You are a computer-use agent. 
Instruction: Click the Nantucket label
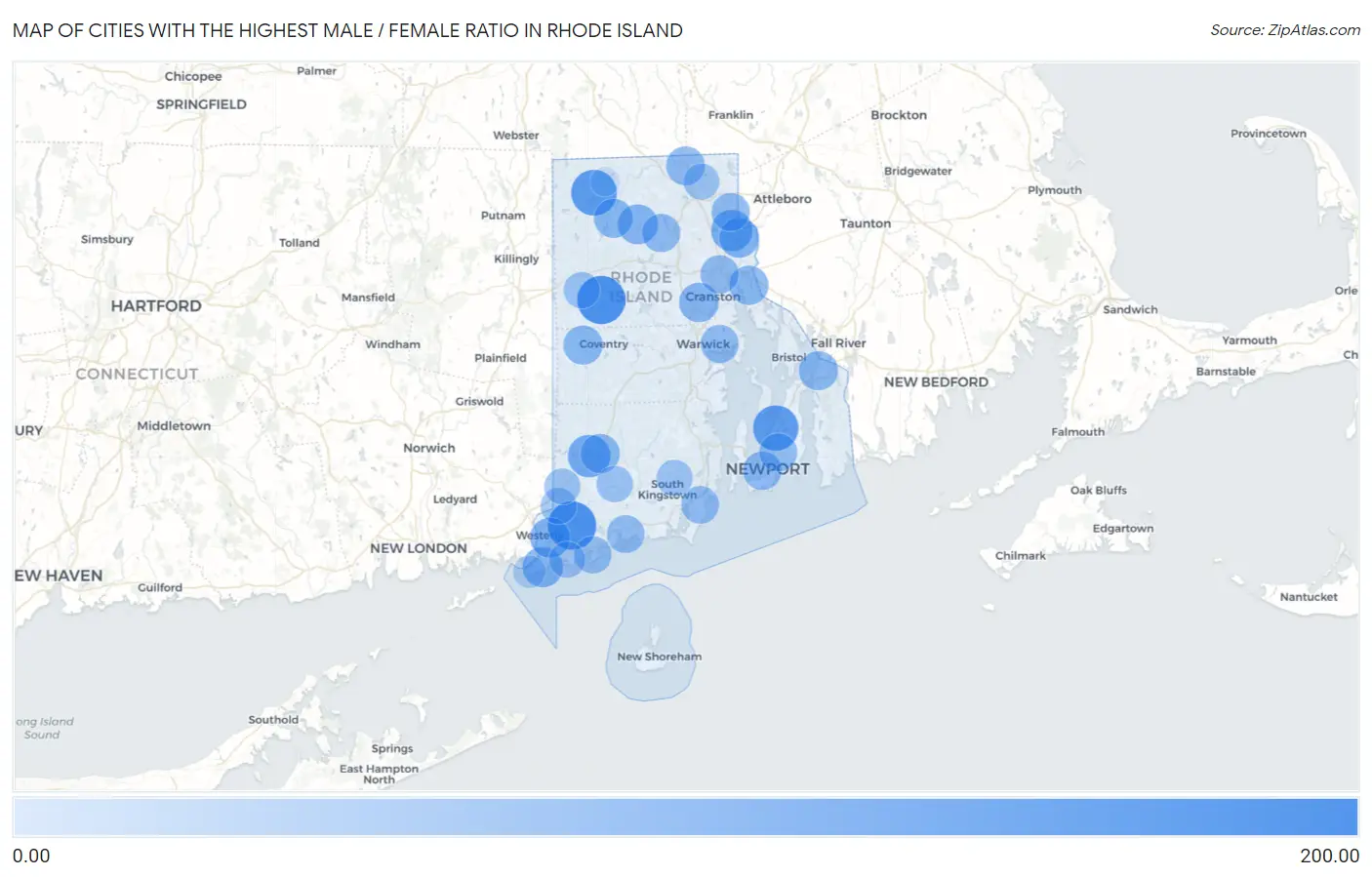pyautogui.click(x=1309, y=597)
